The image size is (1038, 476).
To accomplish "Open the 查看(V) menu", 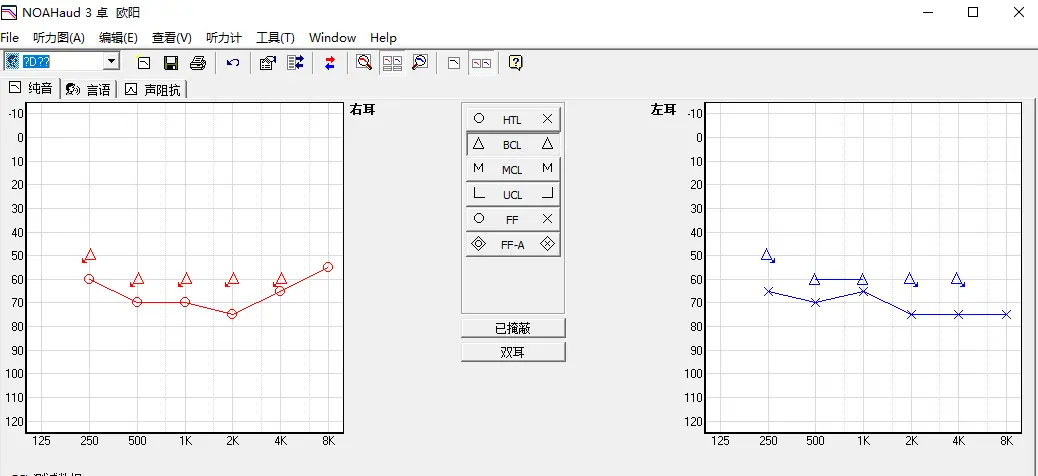I will pyautogui.click(x=171, y=38).
